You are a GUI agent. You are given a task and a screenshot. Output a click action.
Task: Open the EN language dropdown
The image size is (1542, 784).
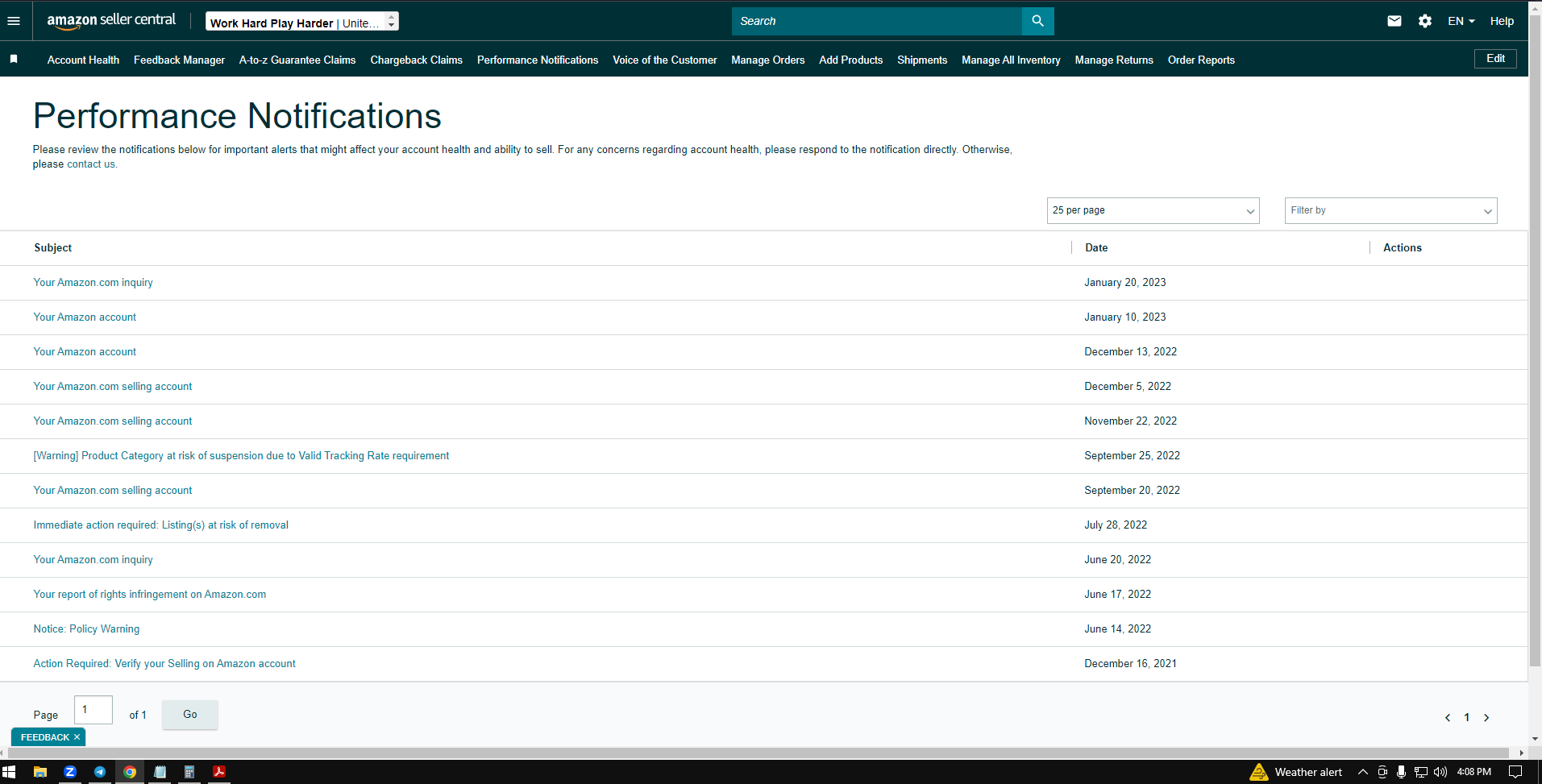pos(1461,21)
